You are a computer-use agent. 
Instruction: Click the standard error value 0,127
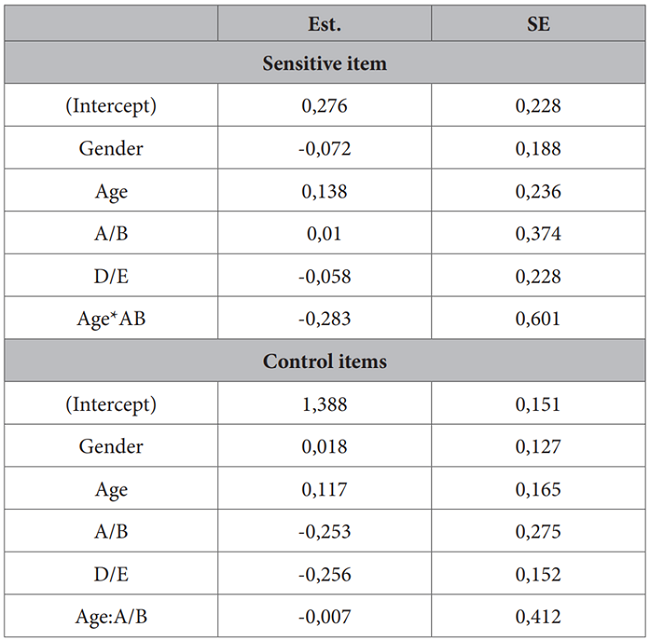pyautogui.click(x=538, y=446)
